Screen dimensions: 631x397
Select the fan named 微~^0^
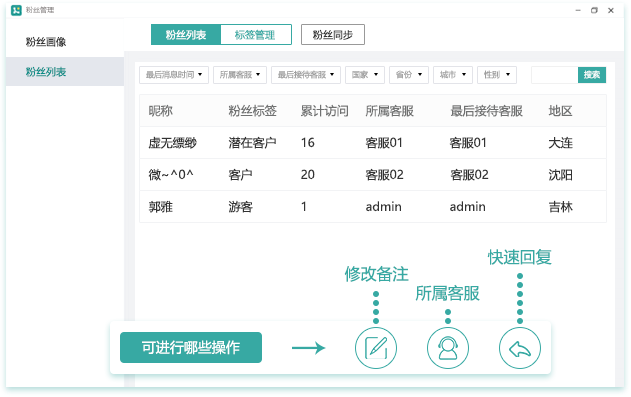pyautogui.click(x=171, y=175)
